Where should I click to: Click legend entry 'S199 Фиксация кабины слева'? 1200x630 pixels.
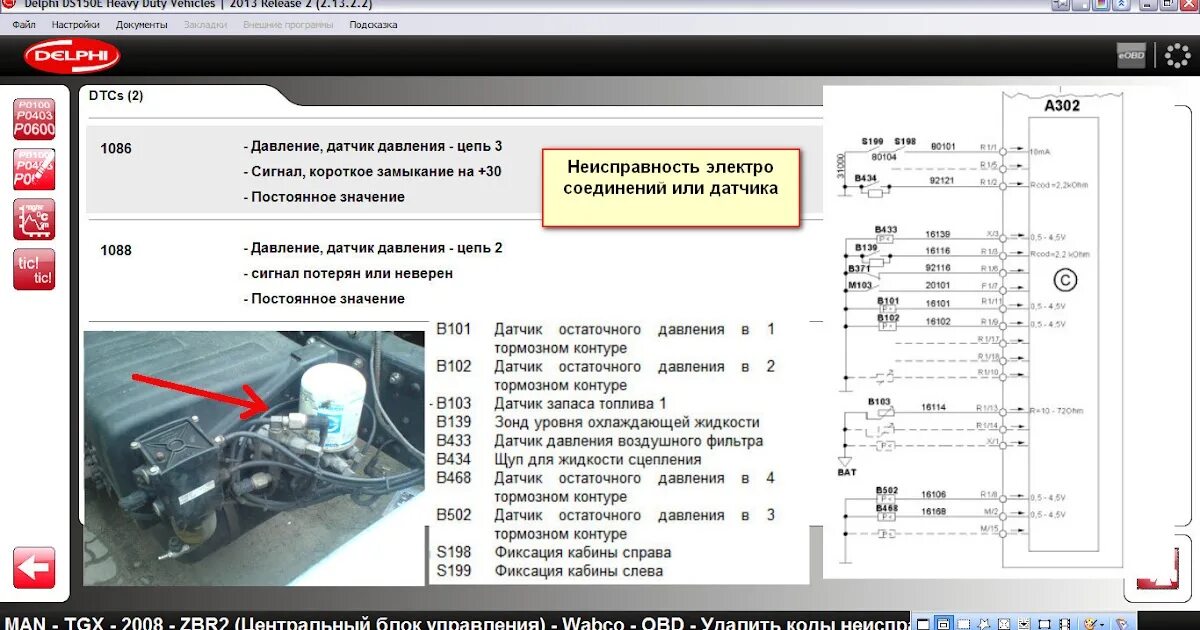click(550, 571)
